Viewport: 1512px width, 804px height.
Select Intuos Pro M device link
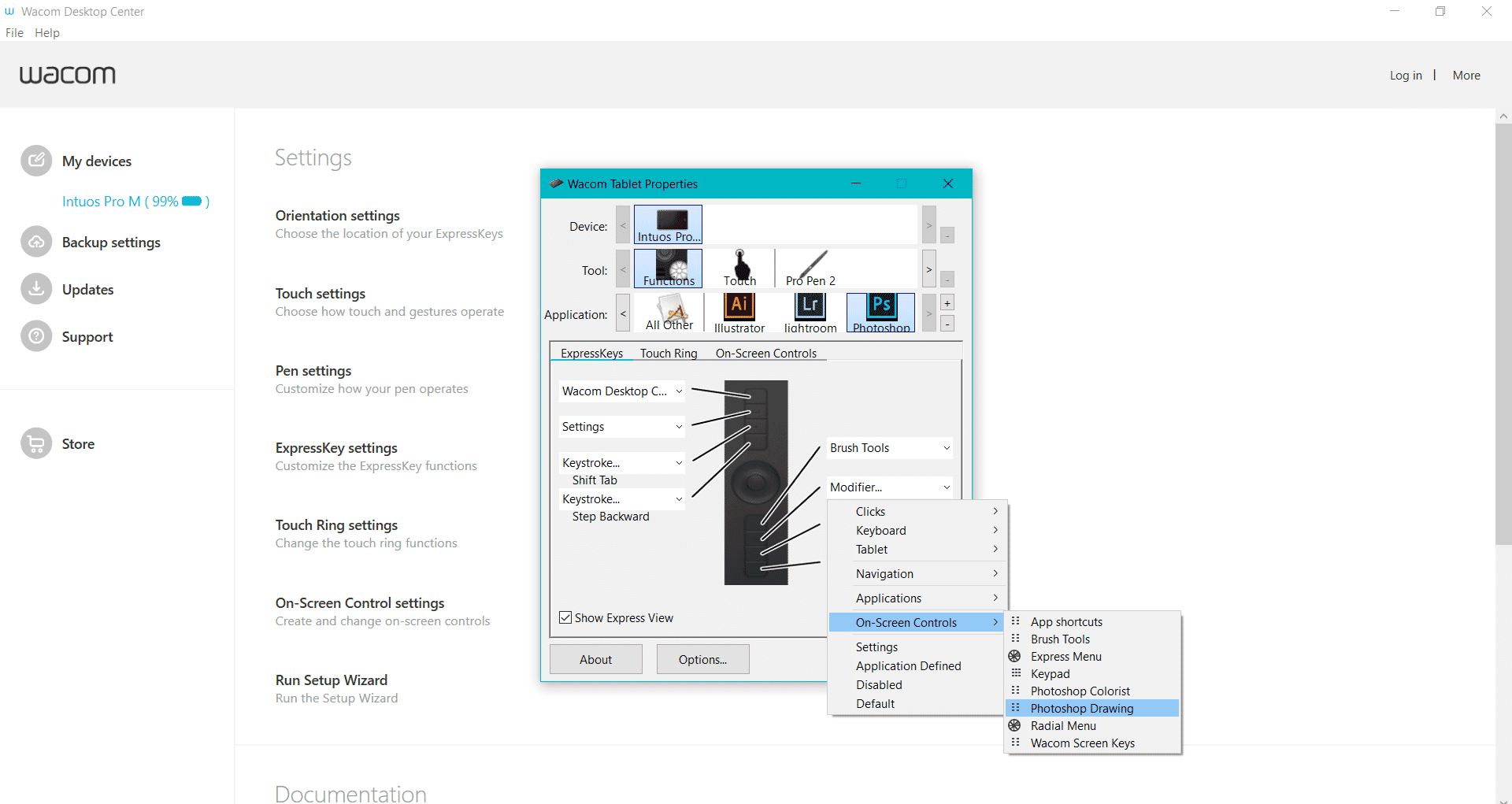point(135,202)
